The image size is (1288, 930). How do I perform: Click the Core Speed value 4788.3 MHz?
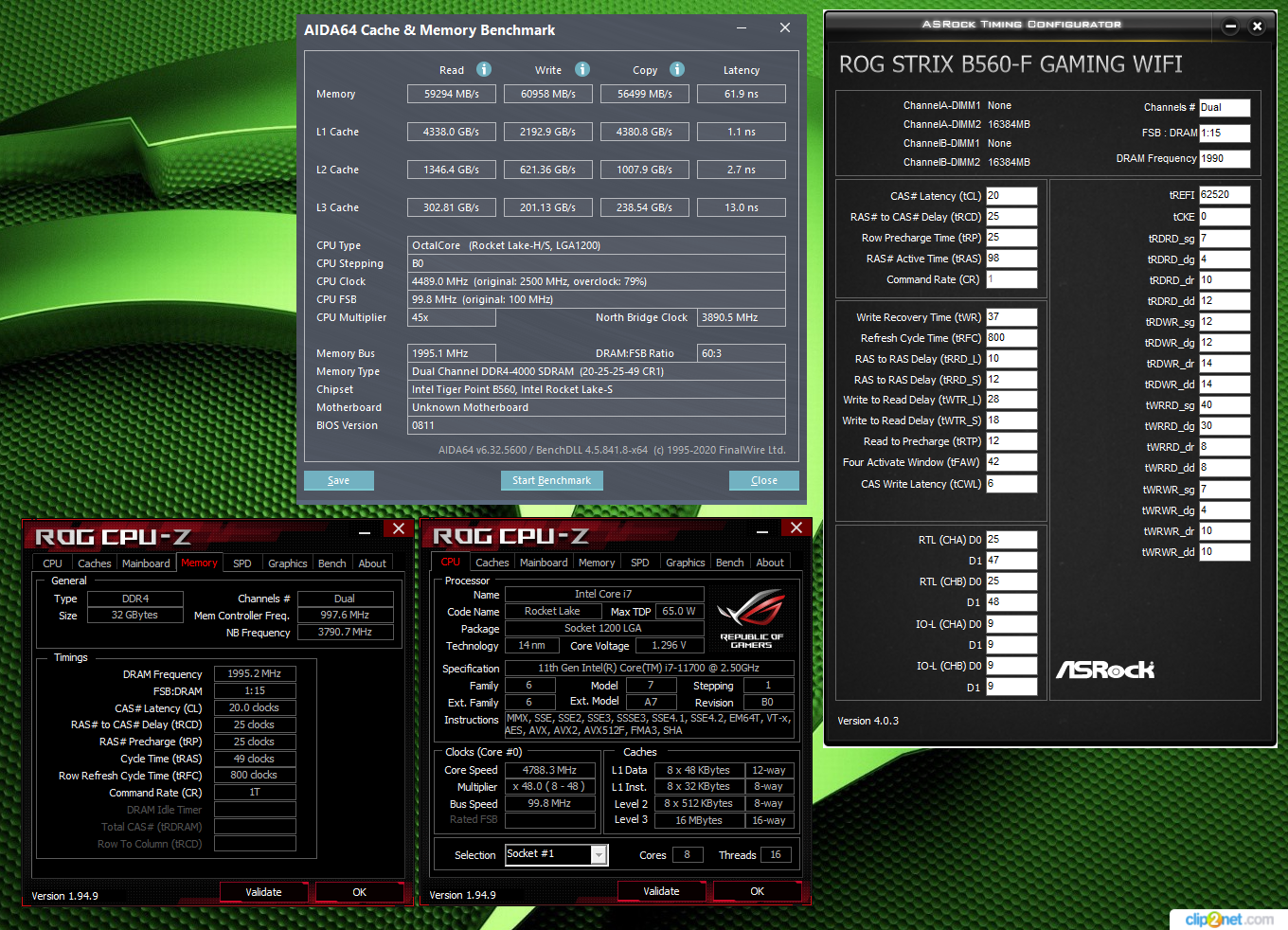click(550, 771)
